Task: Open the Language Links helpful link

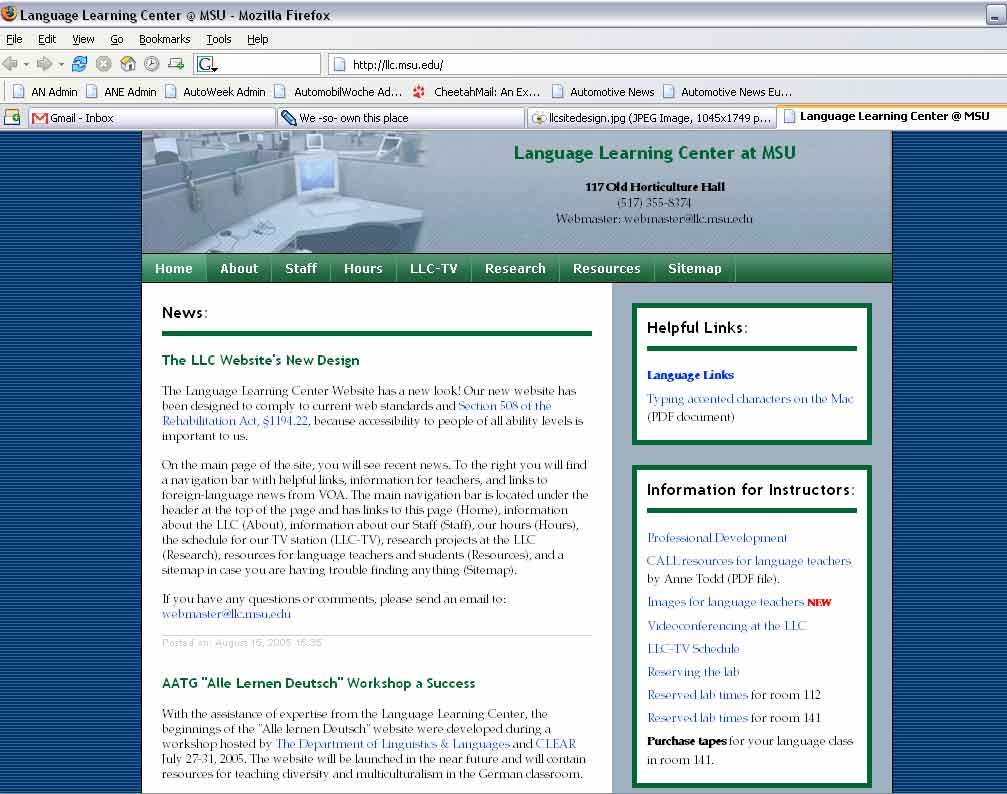Action: tap(690, 375)
